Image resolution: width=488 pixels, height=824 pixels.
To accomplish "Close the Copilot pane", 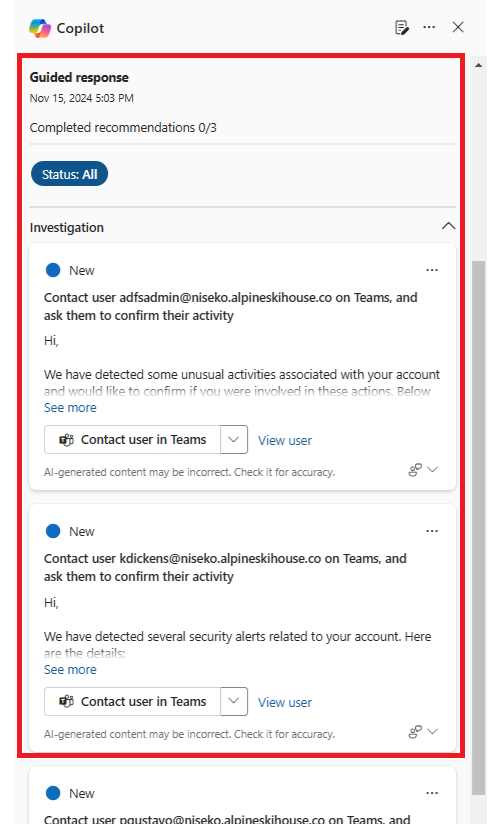I will tap(458, 27).
